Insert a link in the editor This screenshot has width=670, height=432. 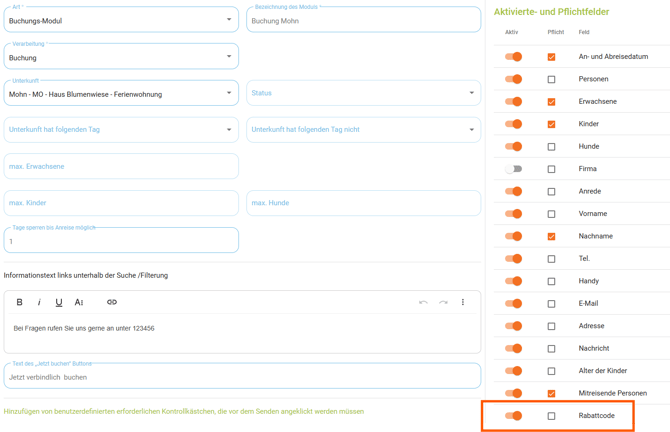(111, 302)
